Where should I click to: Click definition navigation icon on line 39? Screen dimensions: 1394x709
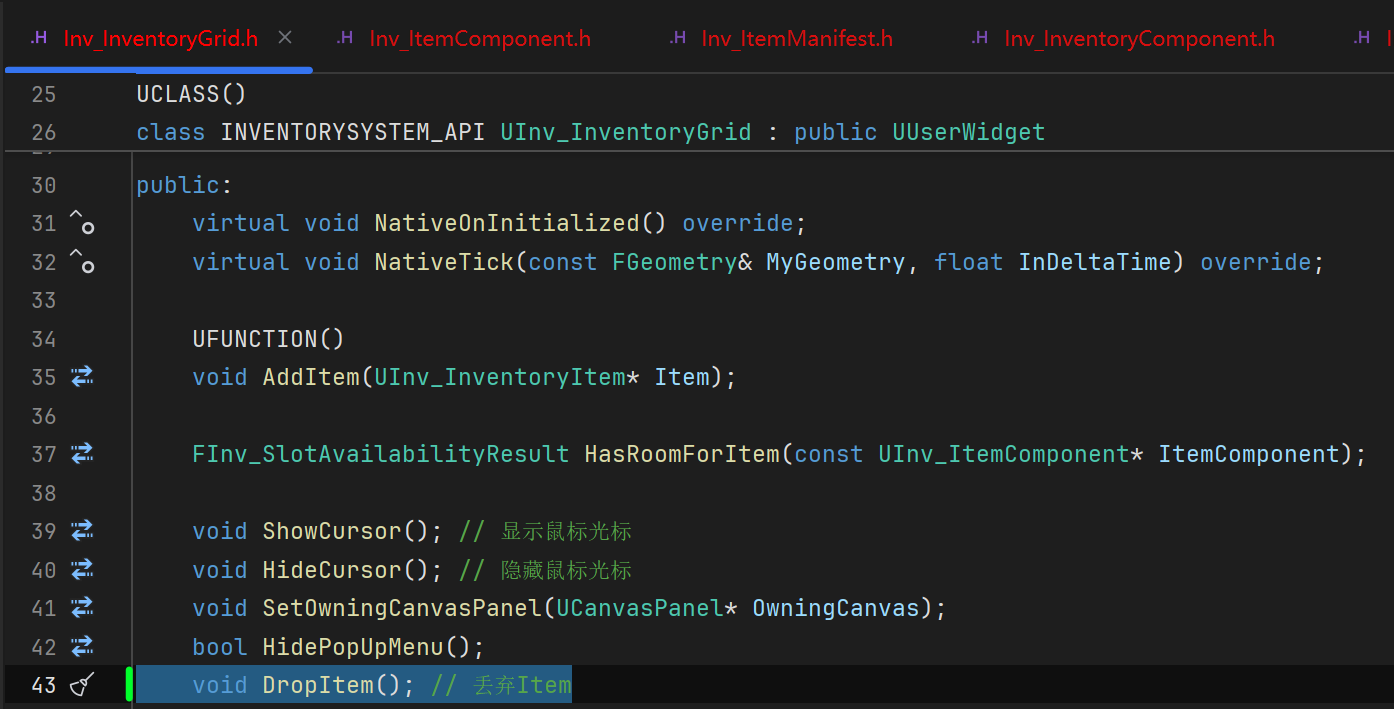(x=82, y=530)
